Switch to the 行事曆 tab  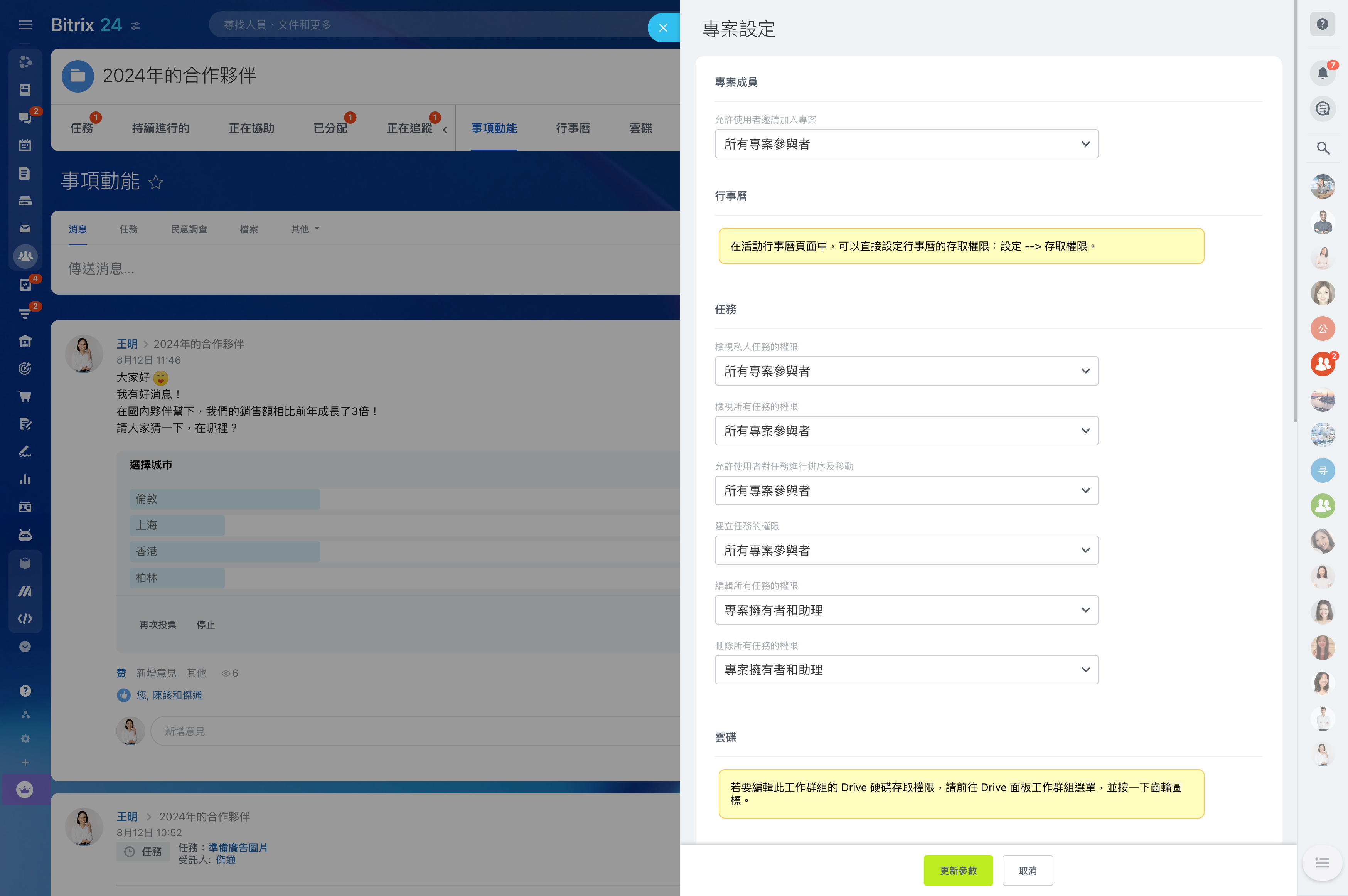[573, 128]
